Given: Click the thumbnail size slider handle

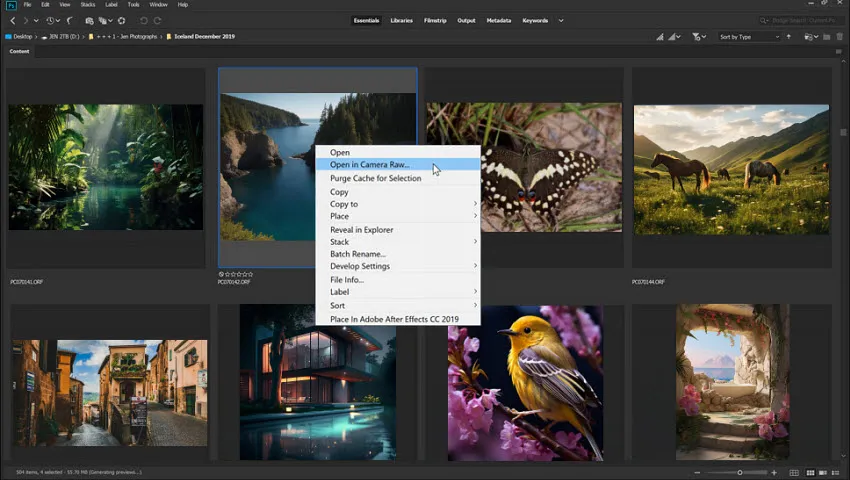Looking at the screenshot, I should coord(740,472).
